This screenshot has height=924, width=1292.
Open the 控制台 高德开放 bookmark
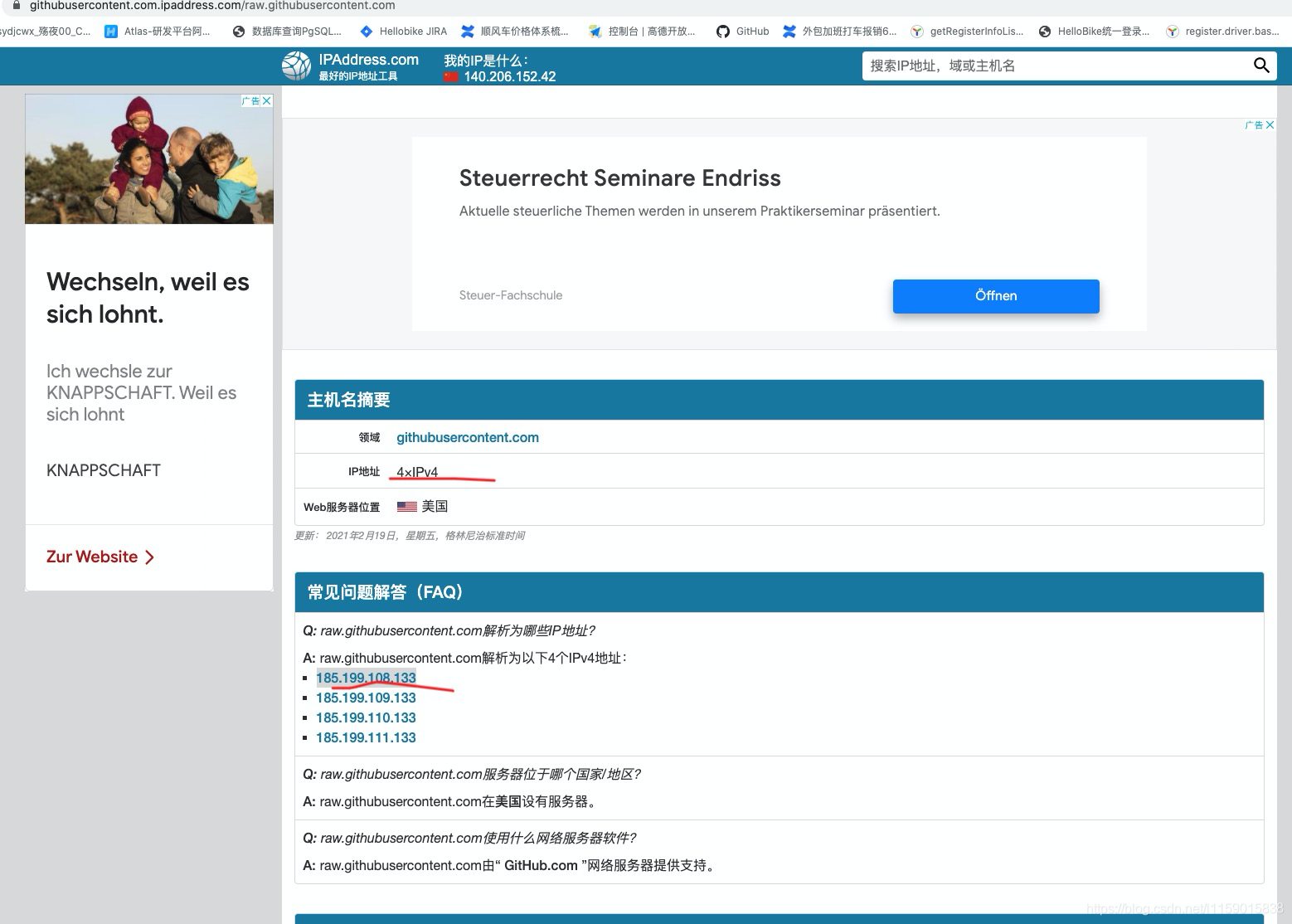[642, 32]
